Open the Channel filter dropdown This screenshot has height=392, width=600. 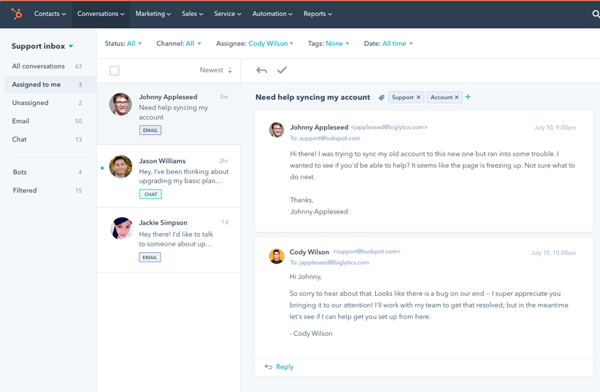pos(179,44)
